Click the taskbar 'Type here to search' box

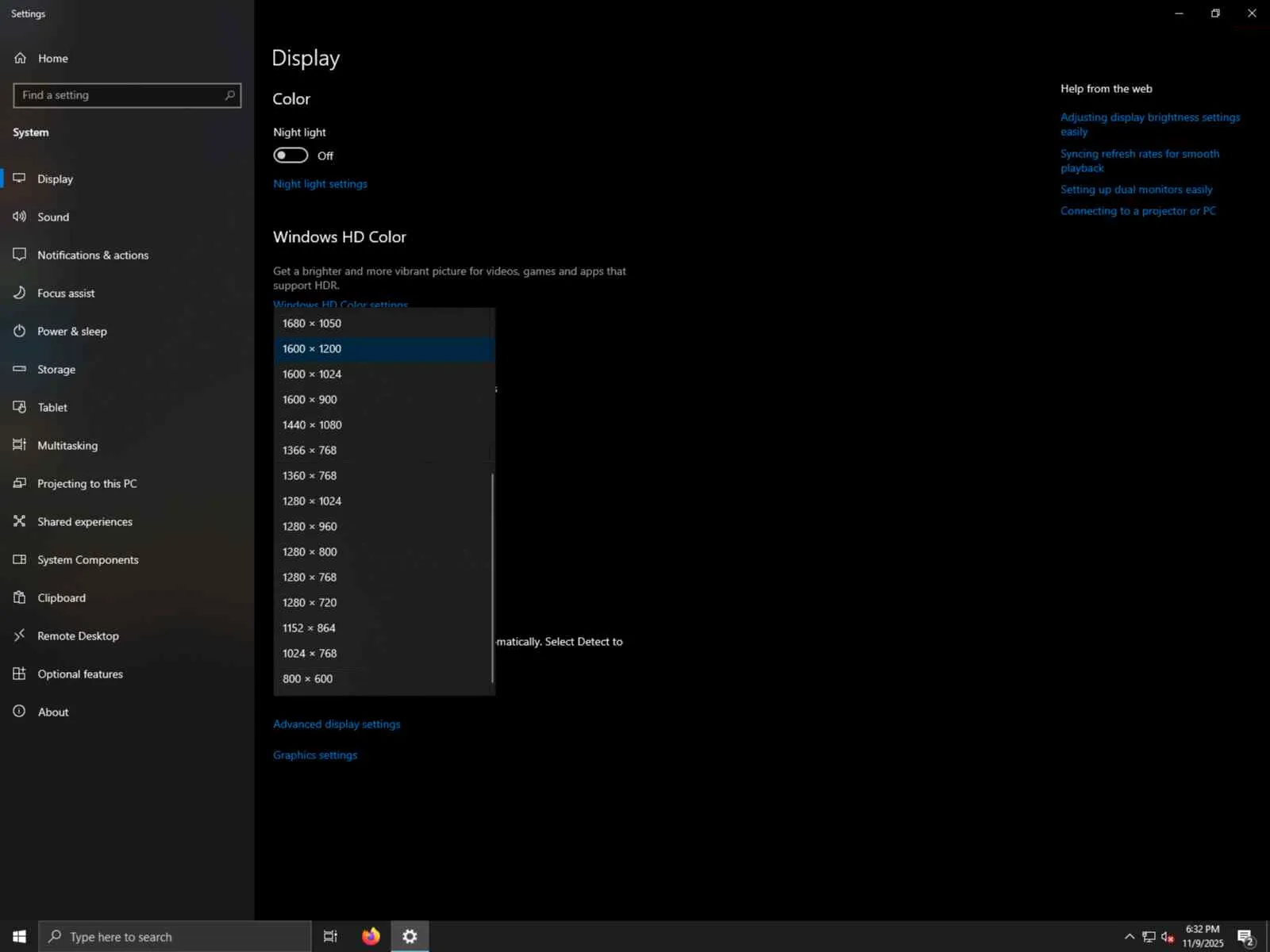[x=175, y=937]
